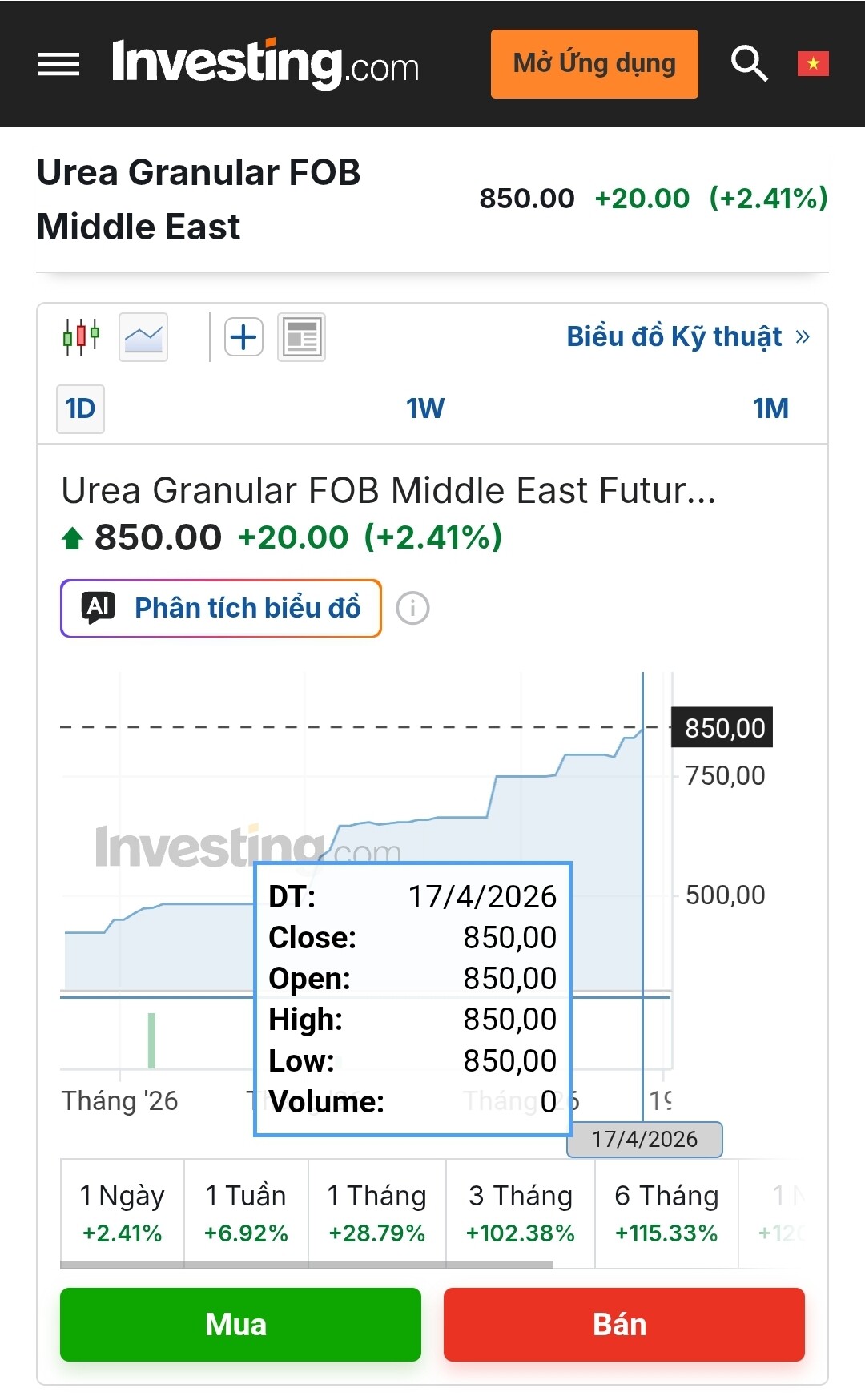Select the 1W interval toggle
This screenshot has width=865, height=1400.
[x=424, y=409]
